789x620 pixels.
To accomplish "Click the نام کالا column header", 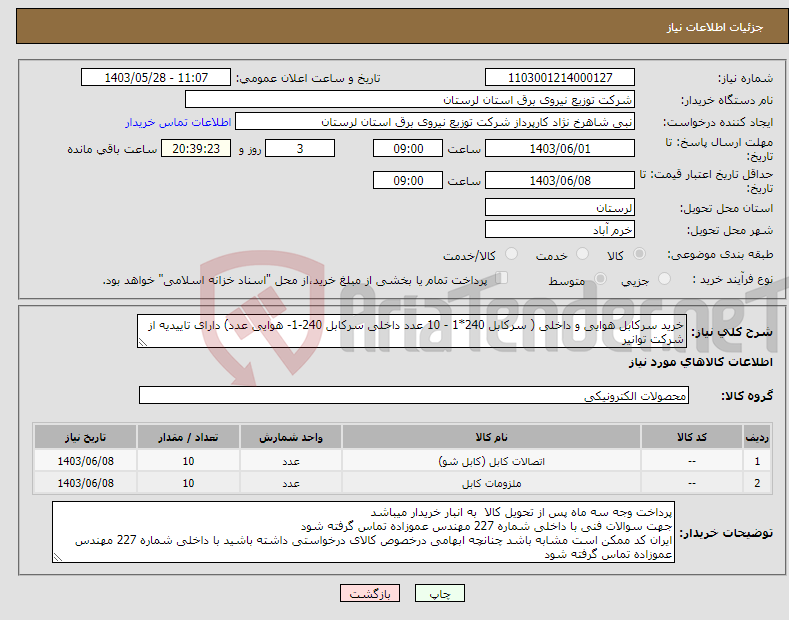I will [491, 437].
